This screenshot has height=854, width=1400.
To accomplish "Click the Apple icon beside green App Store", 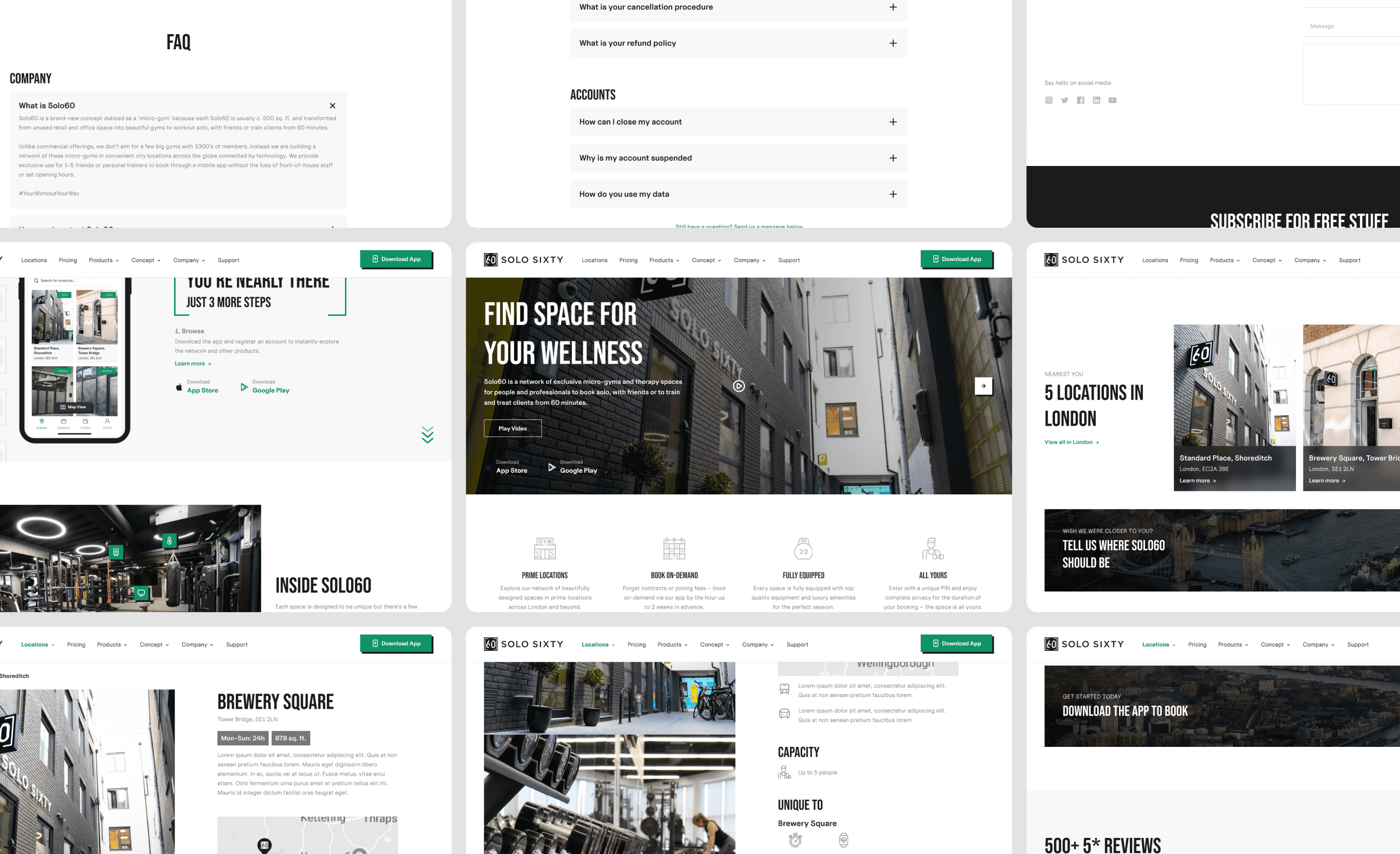I will 179,387.
